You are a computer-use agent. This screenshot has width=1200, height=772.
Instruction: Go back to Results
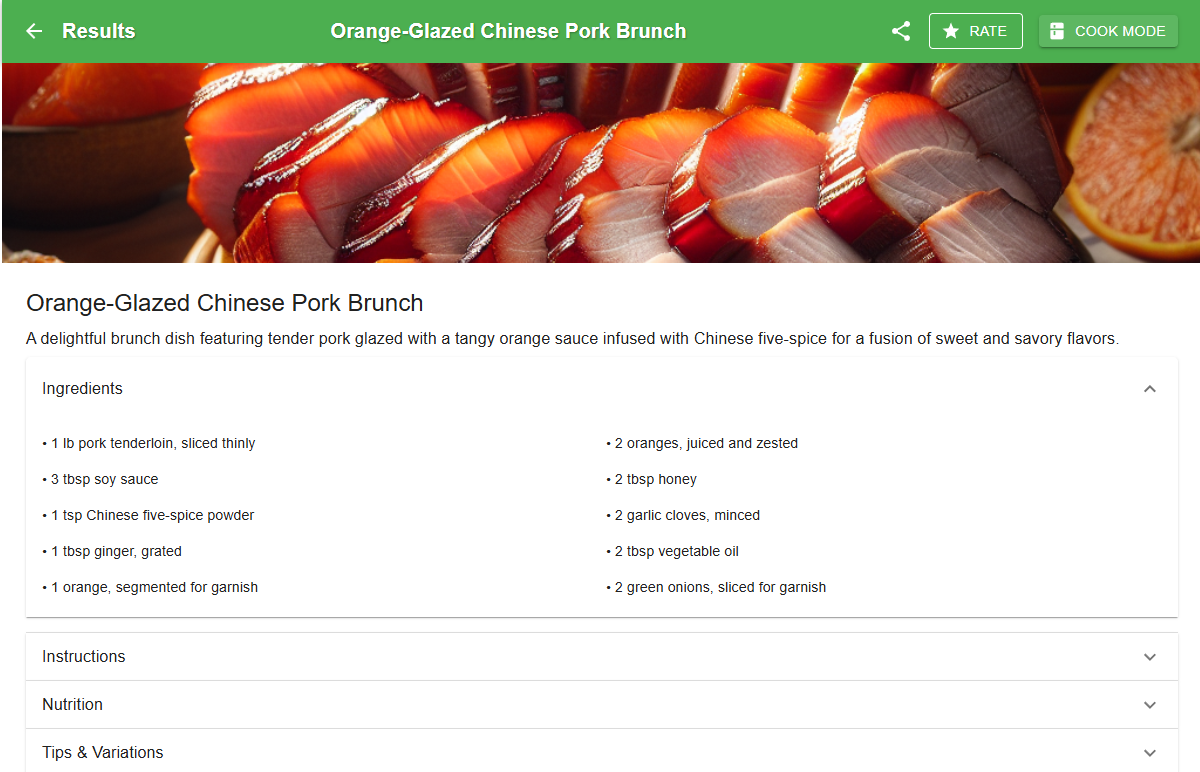click(x=98, y=31)
